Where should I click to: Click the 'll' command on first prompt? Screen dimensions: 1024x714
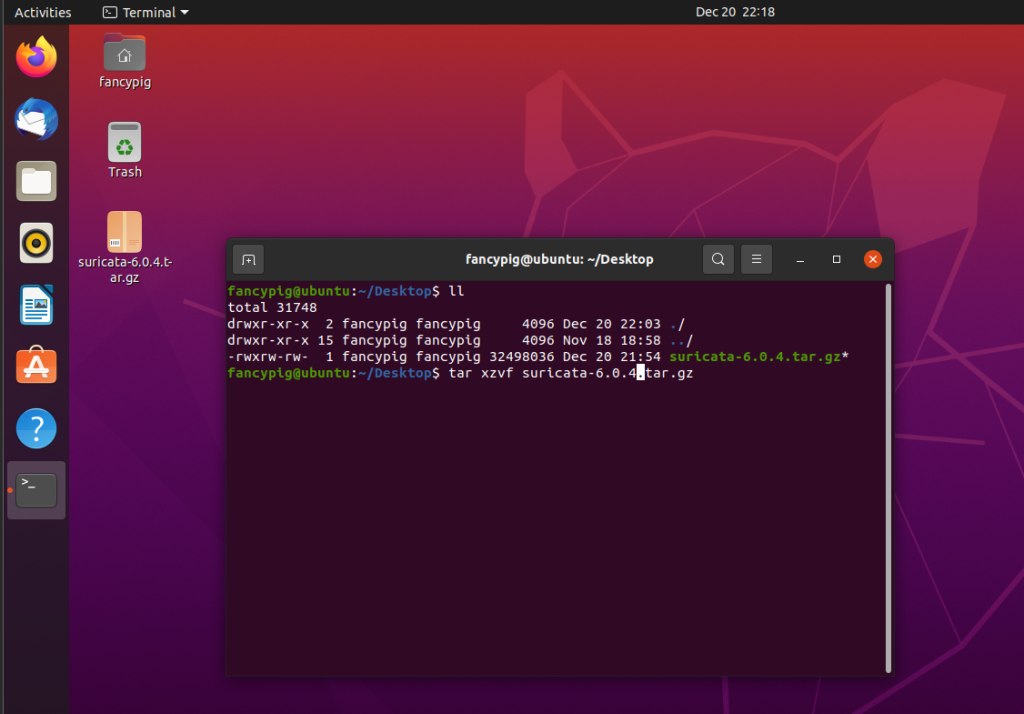click(x=456, y=291)
